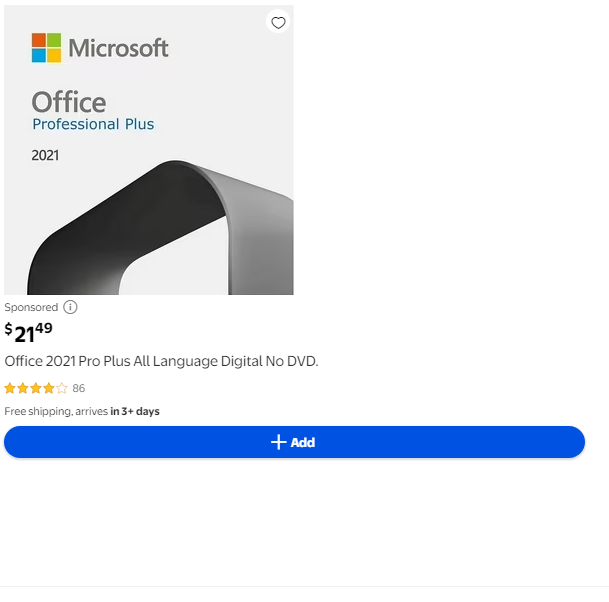The height and width of the screenshot is (602, 609).
Task: Click the 2021 label in product image
Action: click(x=45, y=155)
